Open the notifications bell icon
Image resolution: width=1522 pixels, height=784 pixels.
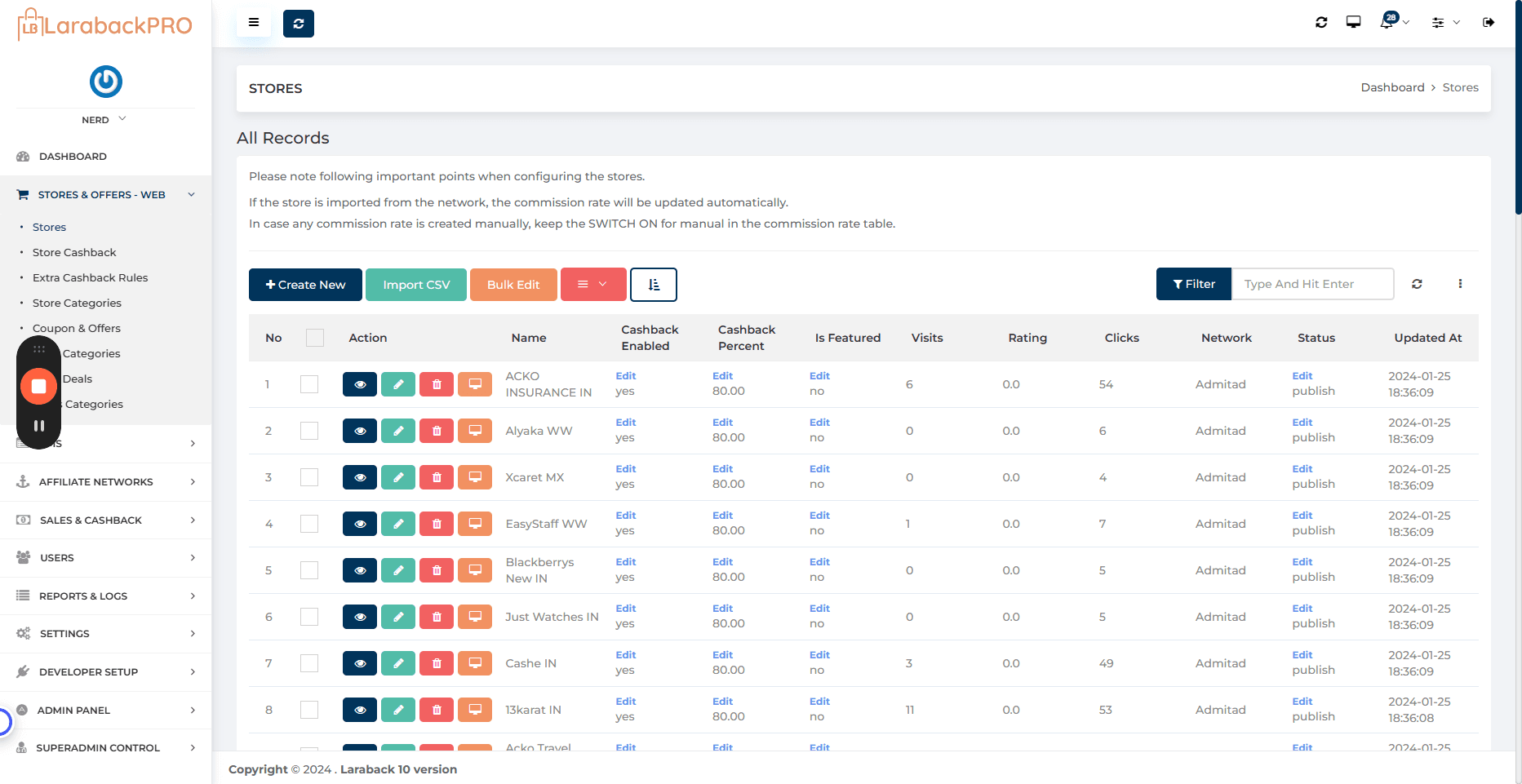(1388, 22)
